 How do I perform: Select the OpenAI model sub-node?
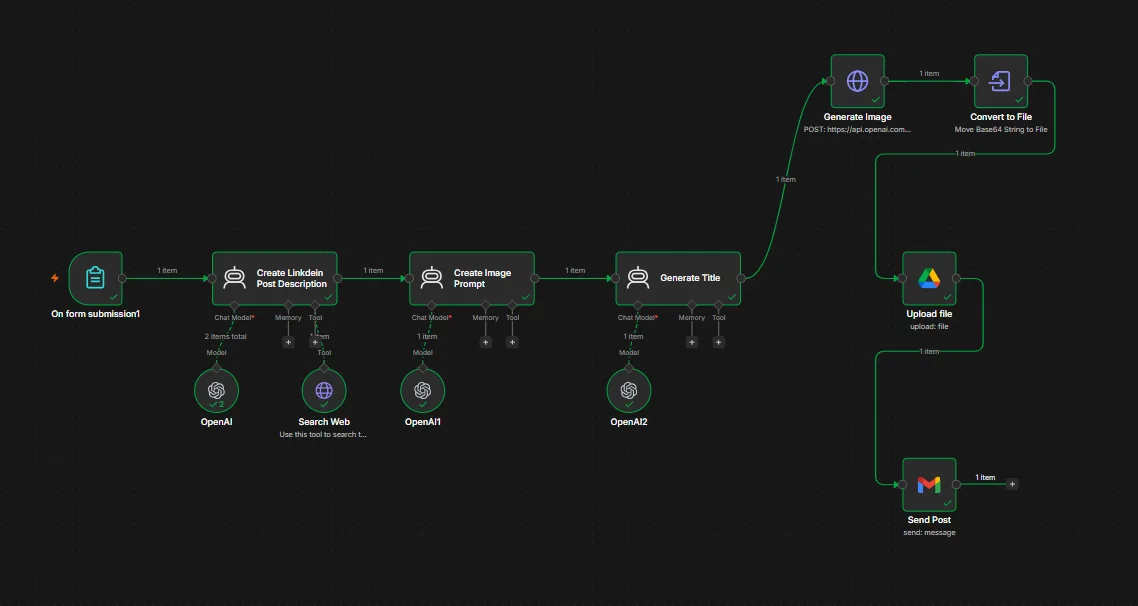click(216, 390)
